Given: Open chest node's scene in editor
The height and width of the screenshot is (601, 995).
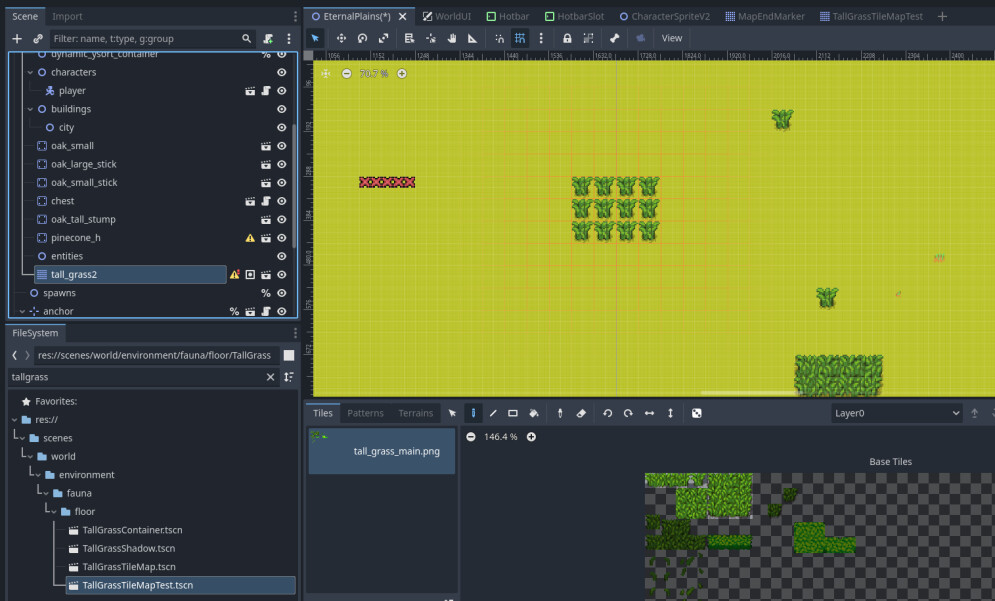Looking at the screenshot, I should 250,201.
